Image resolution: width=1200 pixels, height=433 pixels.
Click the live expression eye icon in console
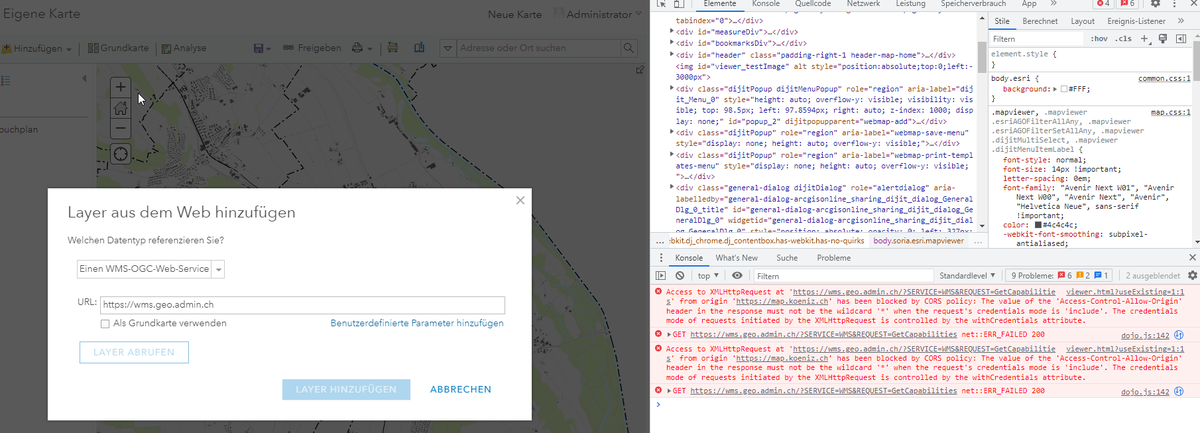pos(737,275)
